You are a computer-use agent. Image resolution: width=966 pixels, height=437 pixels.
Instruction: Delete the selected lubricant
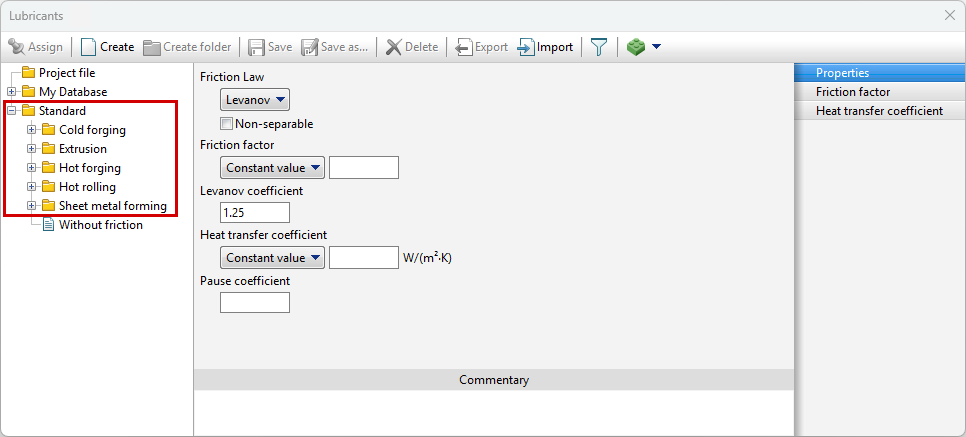[394, 47]
